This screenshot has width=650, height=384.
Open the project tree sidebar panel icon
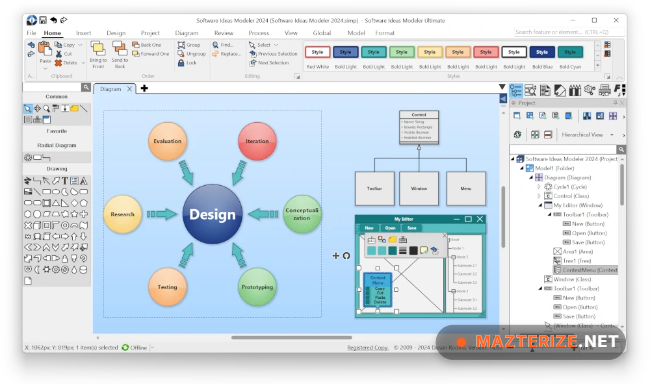pos(516,90)
